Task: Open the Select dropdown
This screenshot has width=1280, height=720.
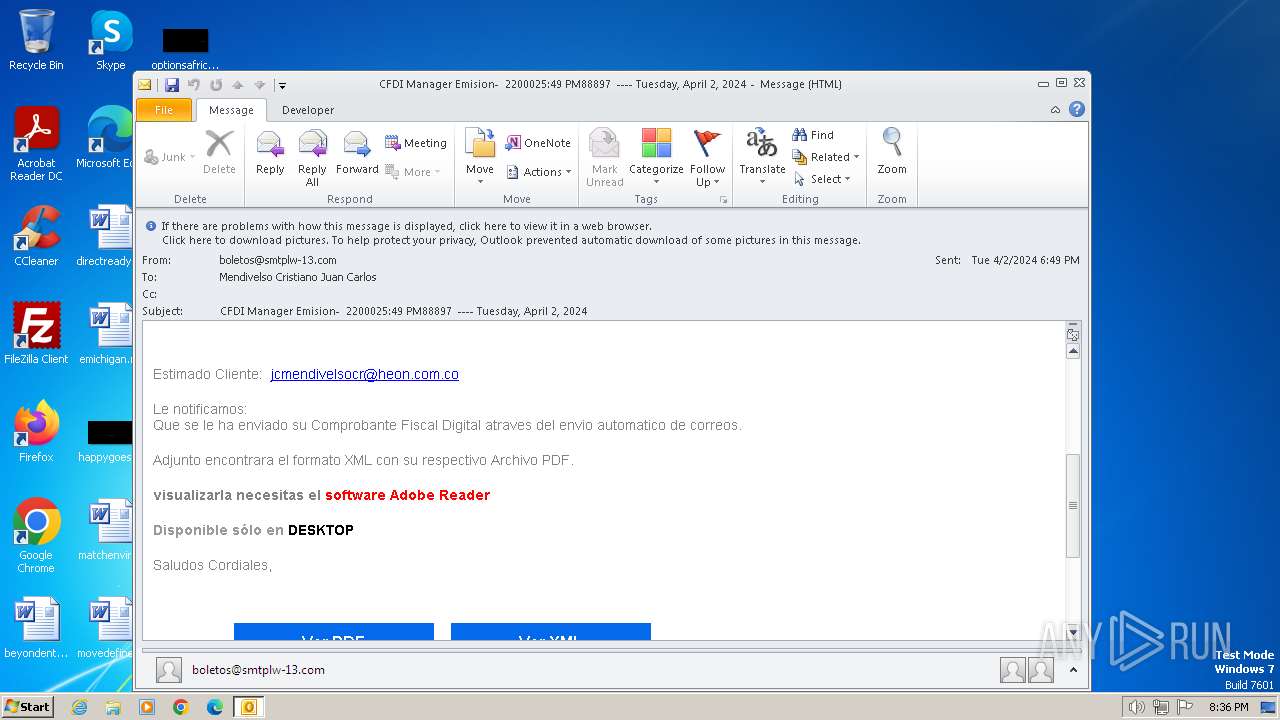Action: pos(822,179)
